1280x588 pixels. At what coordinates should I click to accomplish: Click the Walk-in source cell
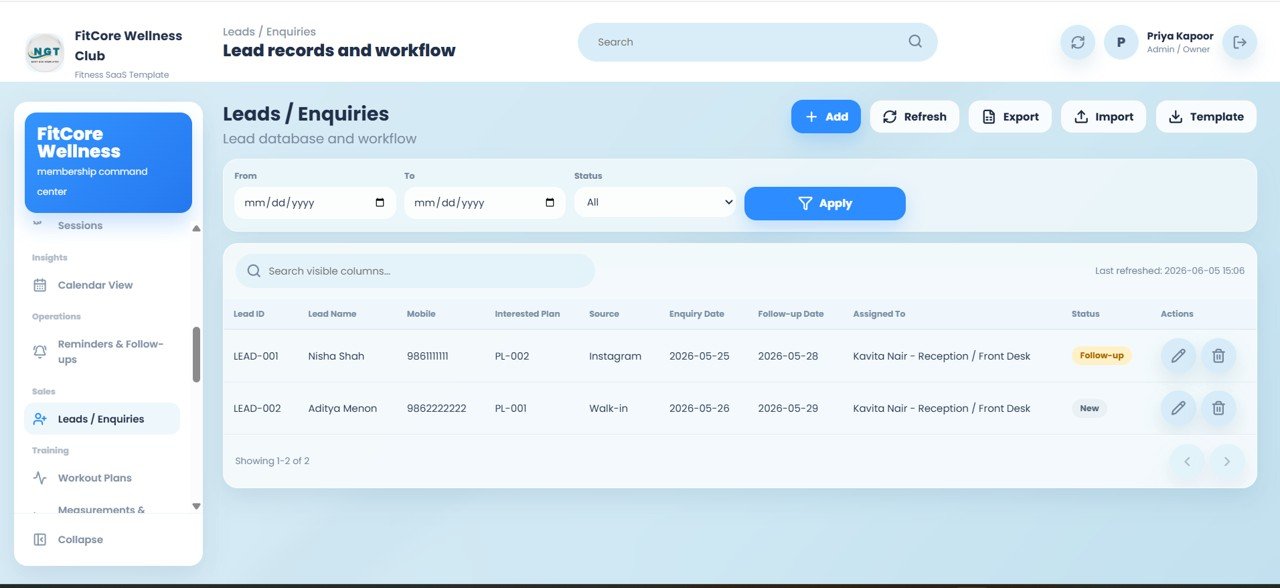(x=608, y=408)
